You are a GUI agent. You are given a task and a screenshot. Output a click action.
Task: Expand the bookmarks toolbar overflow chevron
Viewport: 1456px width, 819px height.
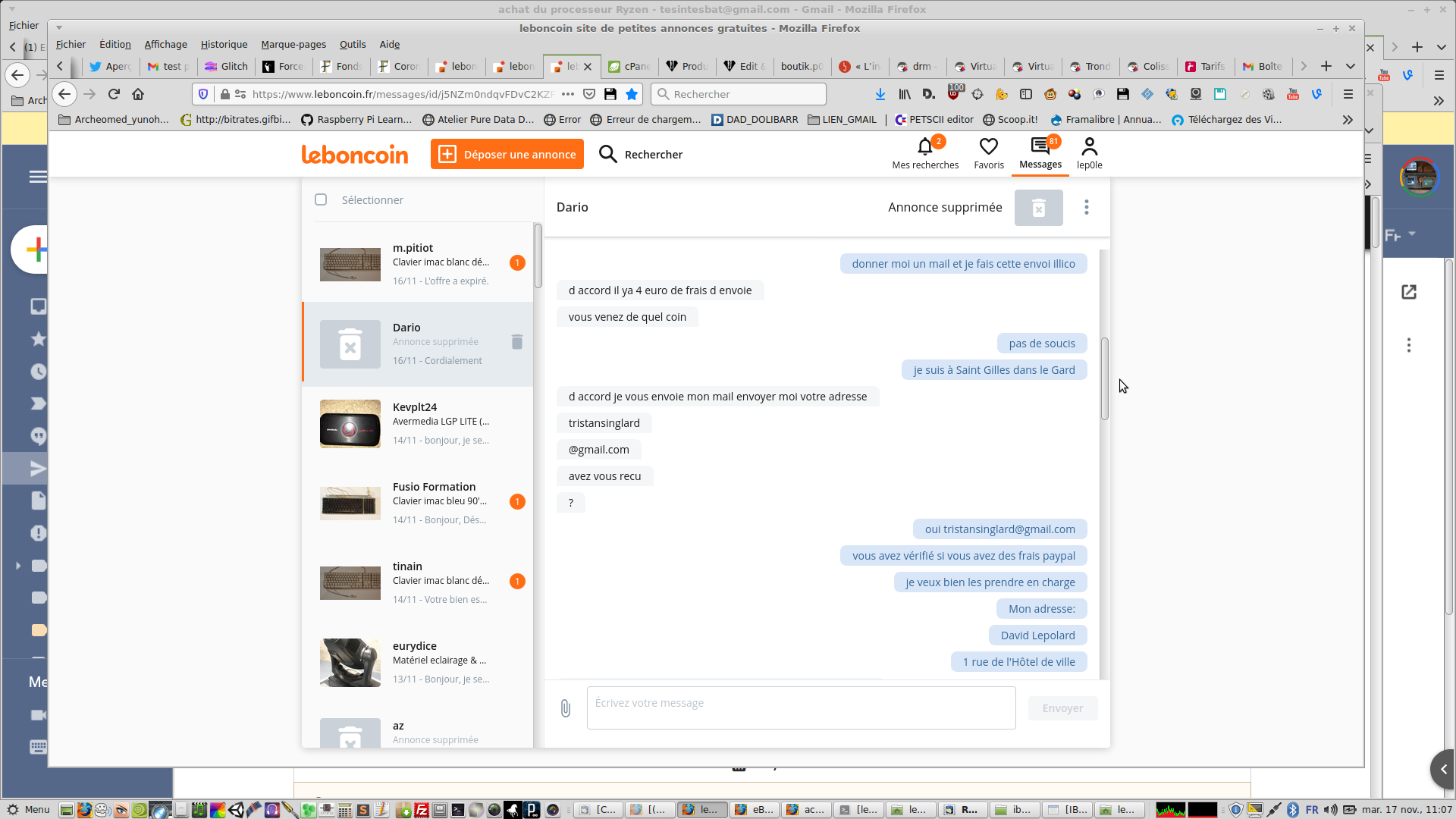[x=1347, y=120]
